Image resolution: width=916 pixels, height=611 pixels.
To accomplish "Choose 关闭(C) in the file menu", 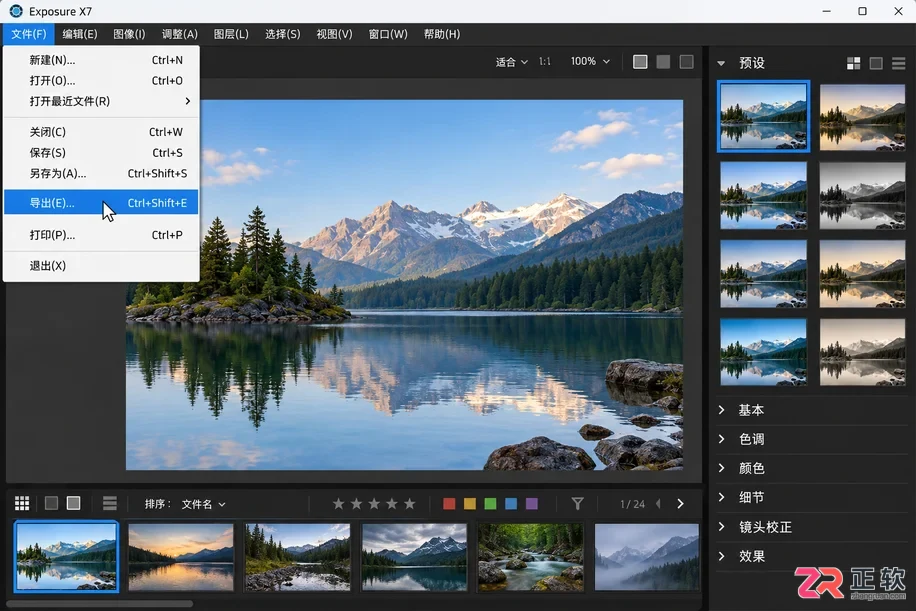I will coord(101,132).
